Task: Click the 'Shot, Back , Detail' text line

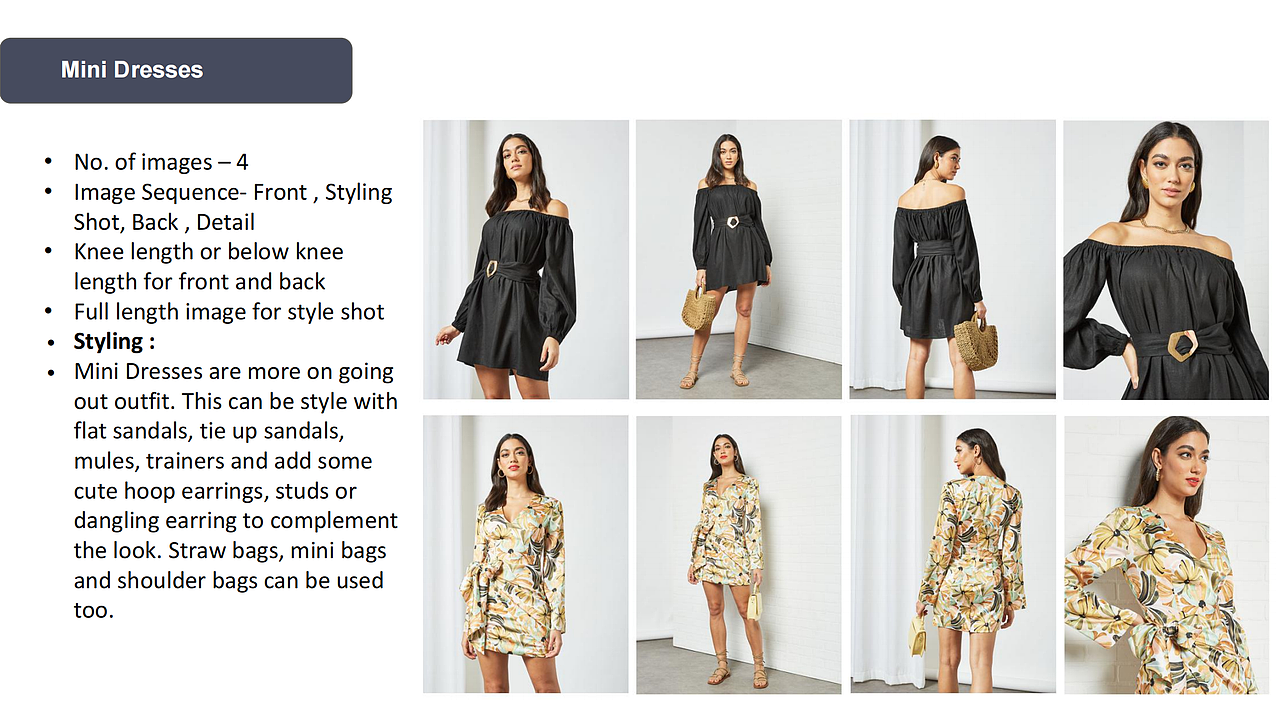Action: [x=164, y=222]
